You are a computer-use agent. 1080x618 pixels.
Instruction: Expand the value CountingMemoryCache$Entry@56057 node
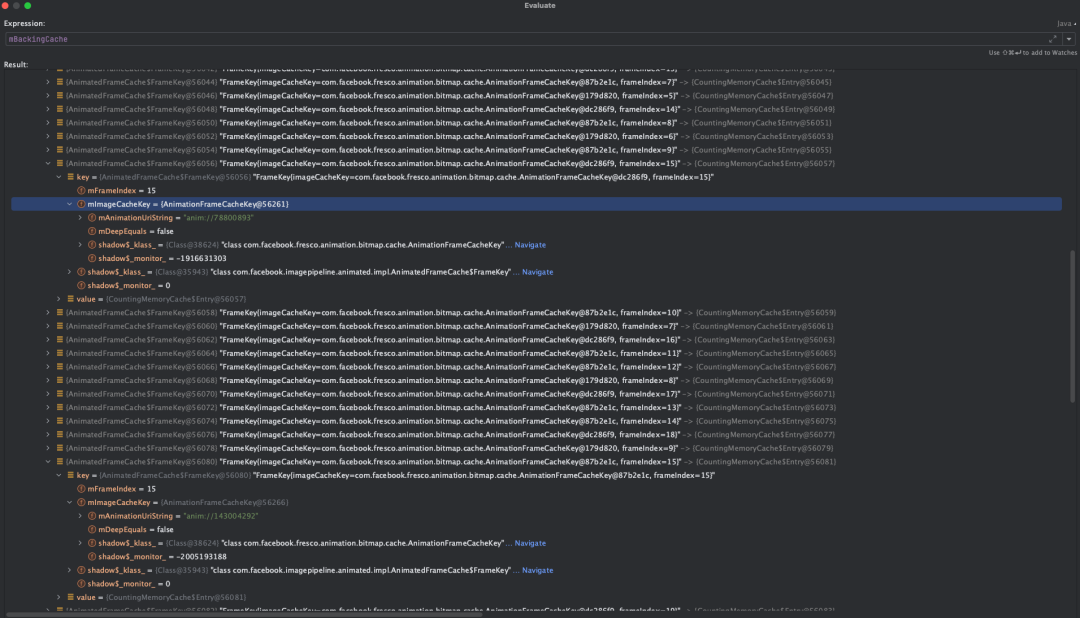(x=59, y=299)
